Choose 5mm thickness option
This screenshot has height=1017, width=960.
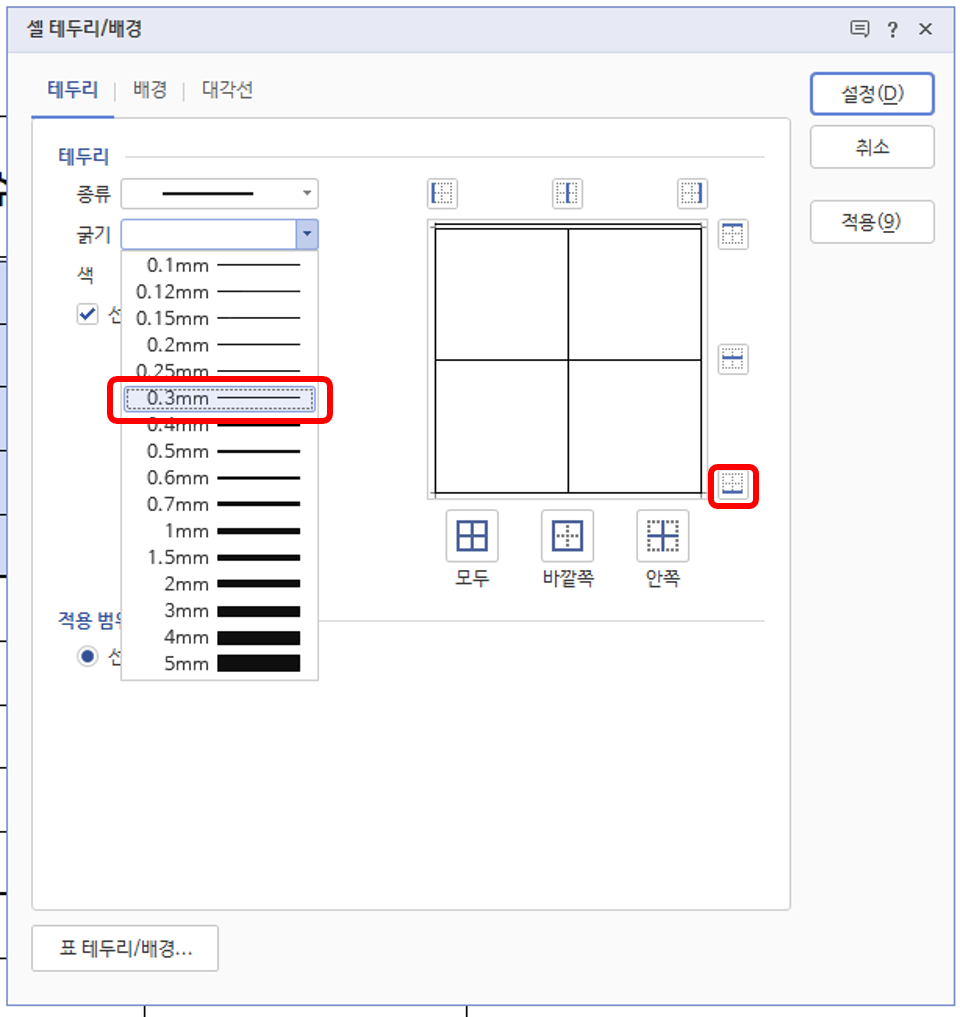pos(220,664)
